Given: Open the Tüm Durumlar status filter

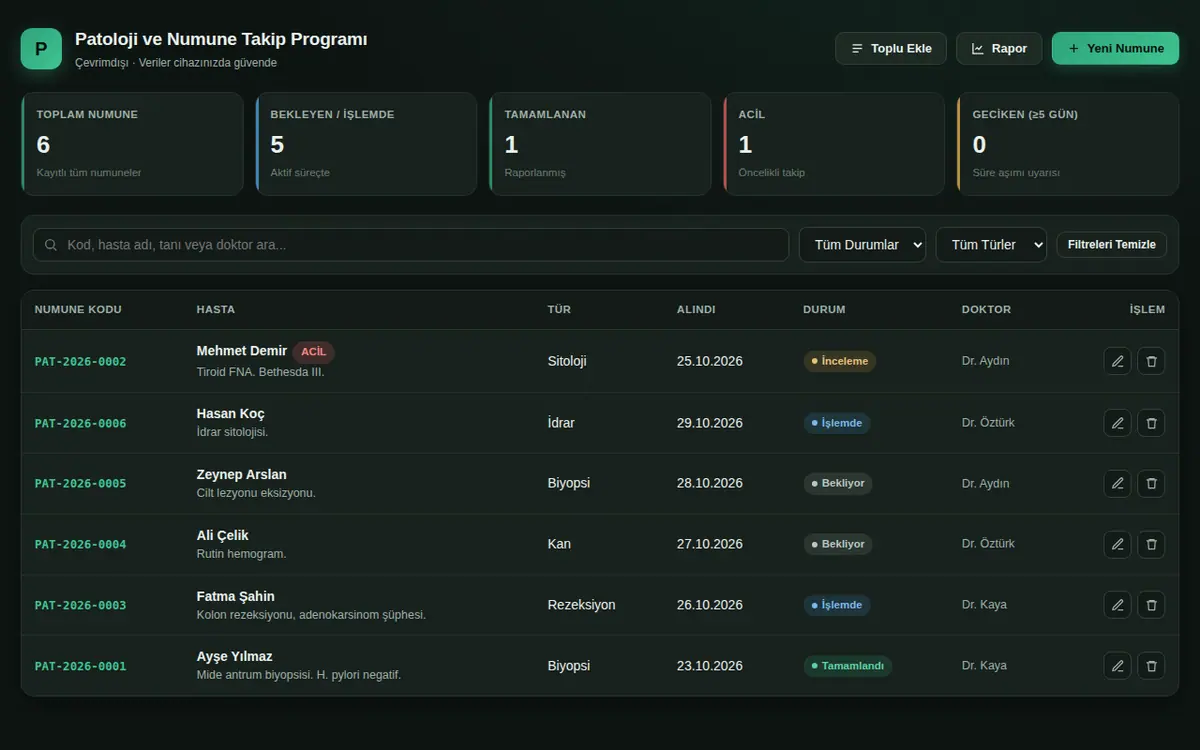Looking at the screenshot, I should [x=862, y=245].
